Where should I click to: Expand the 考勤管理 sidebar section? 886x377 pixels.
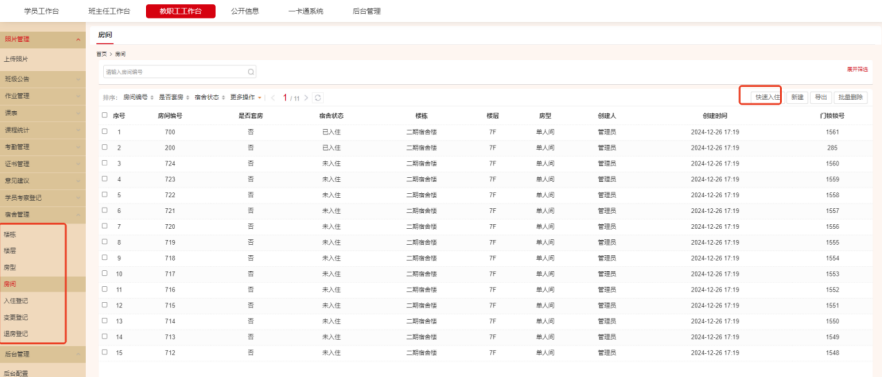pos(78,147)
